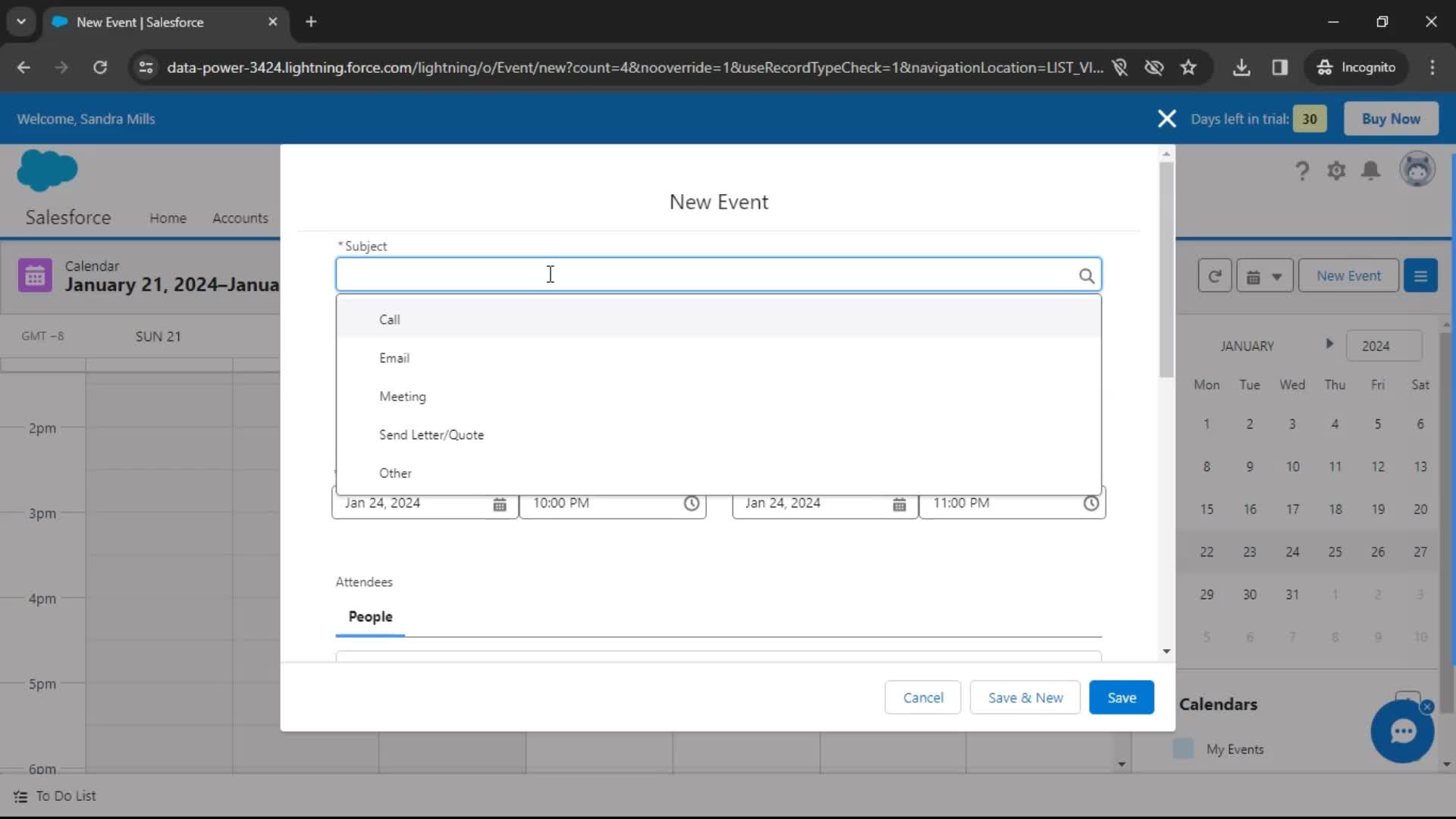Toggle the calendar side panel icon
Viewport: 1456px width, 819px height.
pos(1420,276)
